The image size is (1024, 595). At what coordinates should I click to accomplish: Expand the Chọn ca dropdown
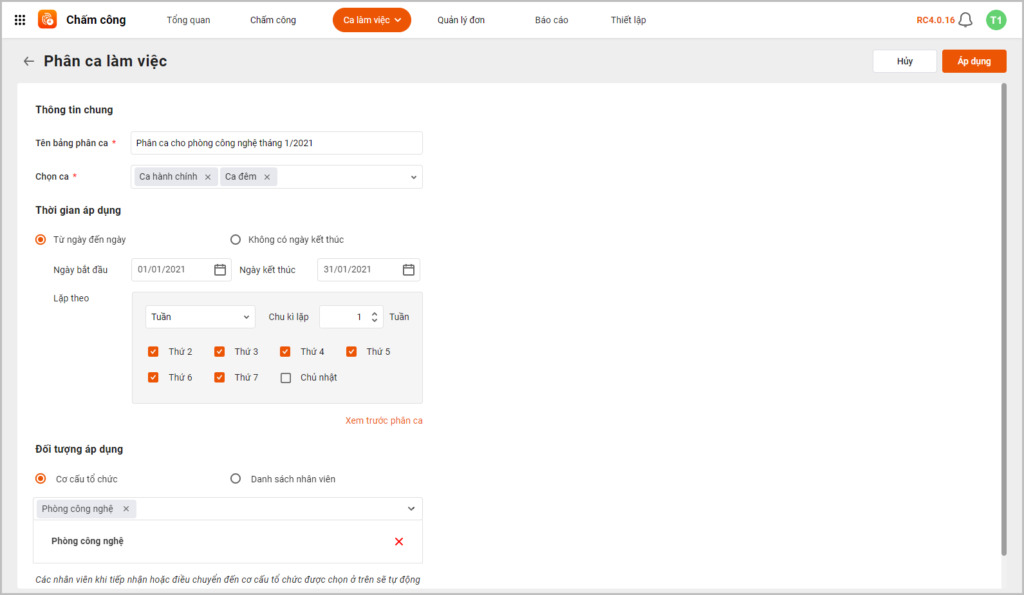pos(413,177)
